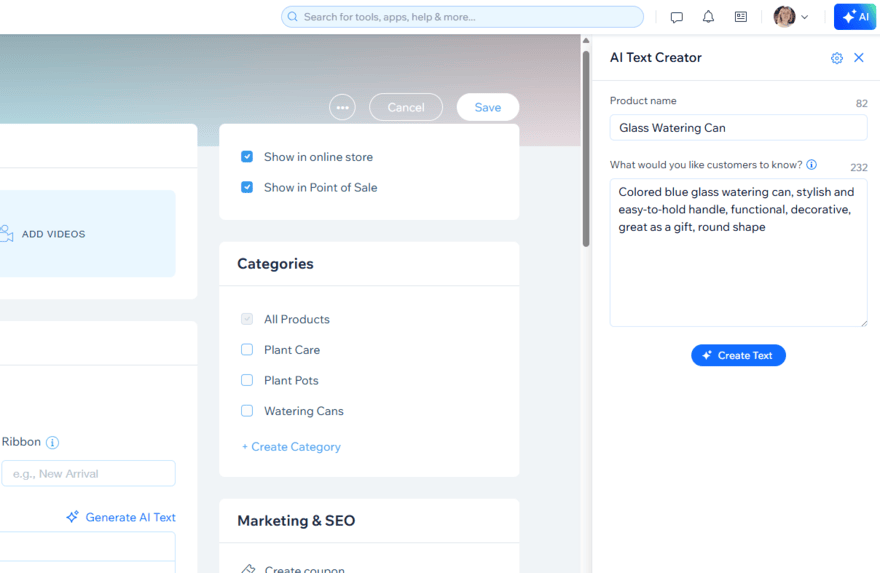Click the AI Text Creator title
Screen dimensions: 880x573
pyautogui.click(x=656, y=57)
